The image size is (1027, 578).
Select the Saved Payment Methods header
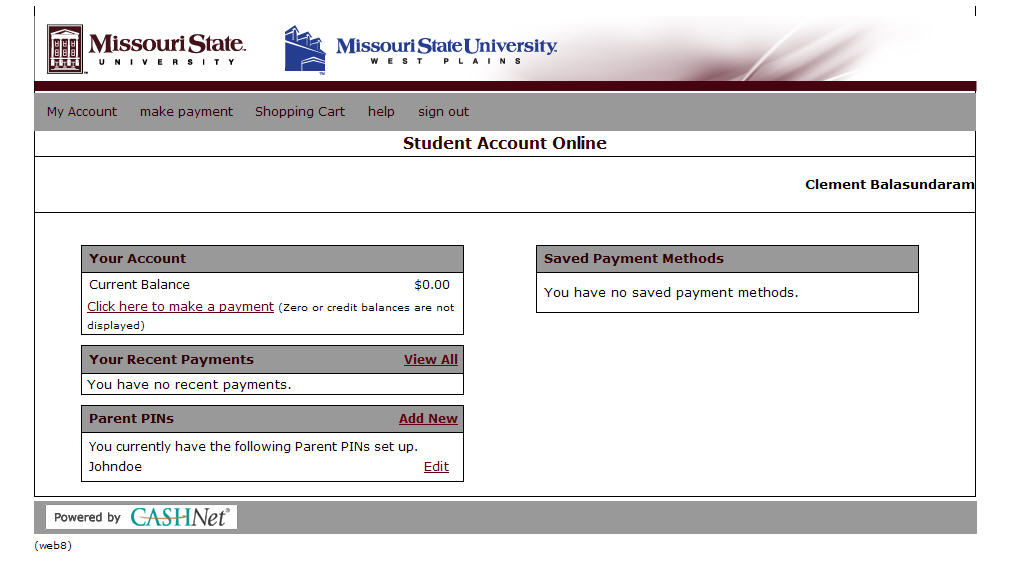[x=633, y=259]
